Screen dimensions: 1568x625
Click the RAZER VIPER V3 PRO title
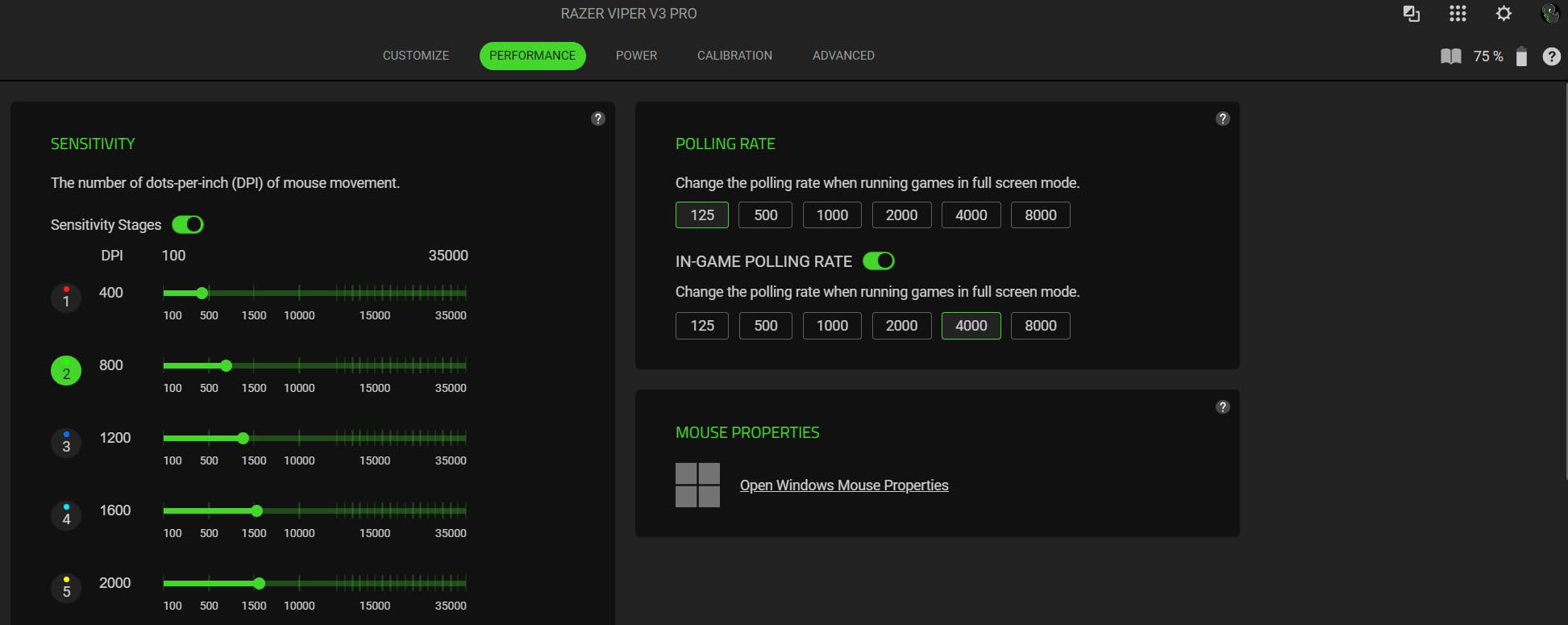point(629,14)
